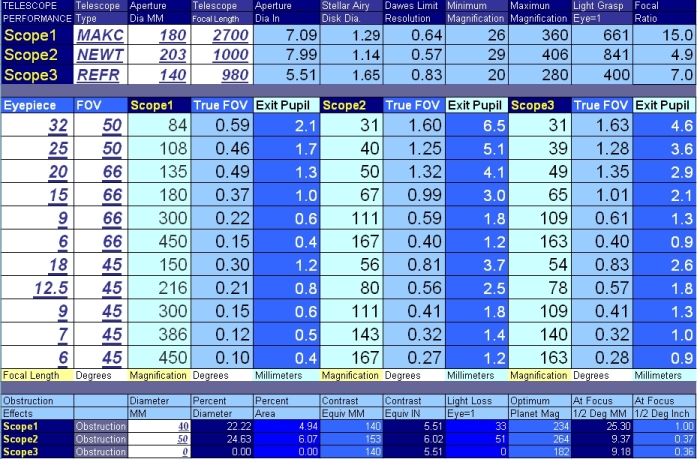
Task: Select Scope3 telescope type cell REFR
Action: tap(100, 75)
